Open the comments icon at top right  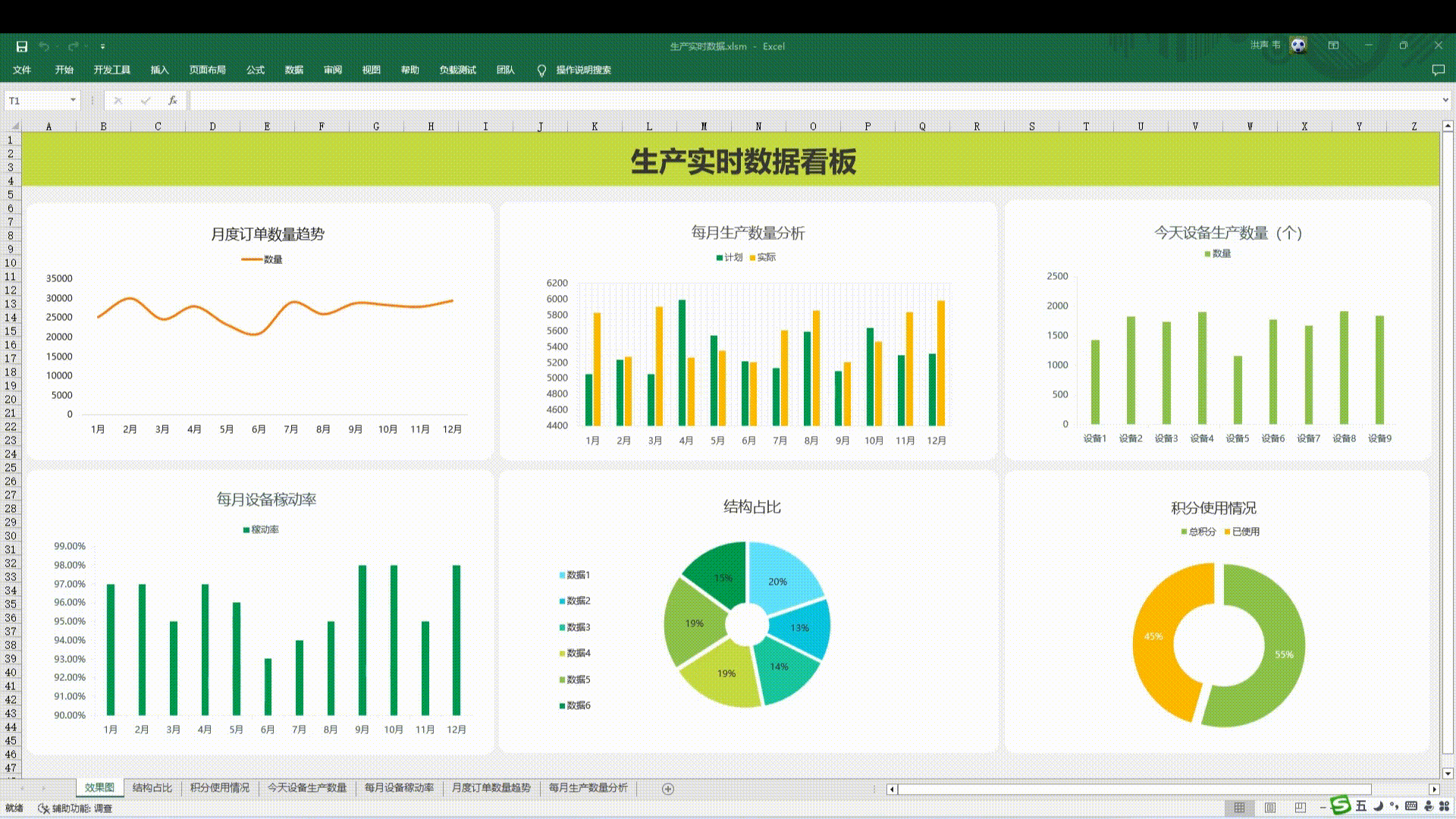click(1438, 70)
